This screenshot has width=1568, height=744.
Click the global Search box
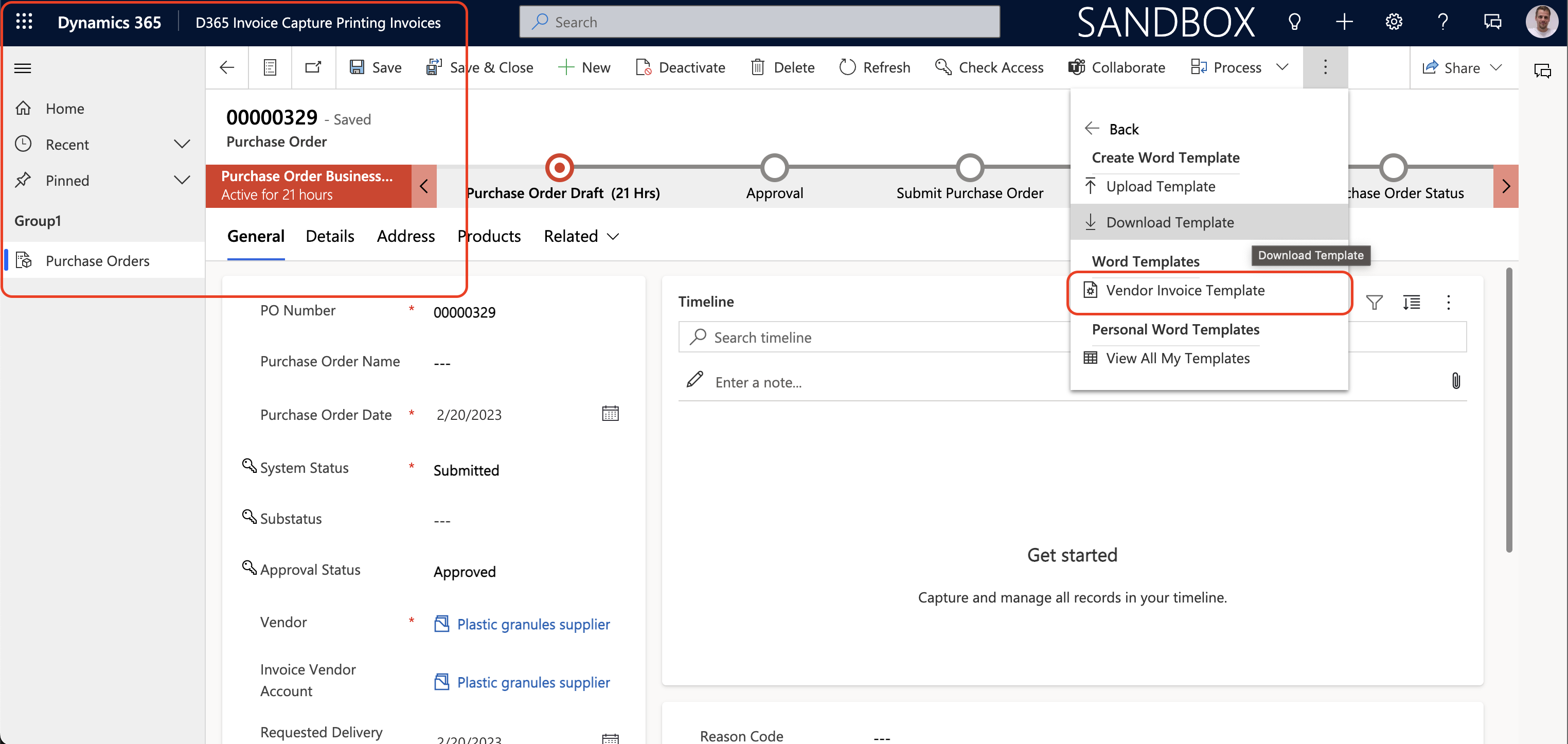(759, 22)
